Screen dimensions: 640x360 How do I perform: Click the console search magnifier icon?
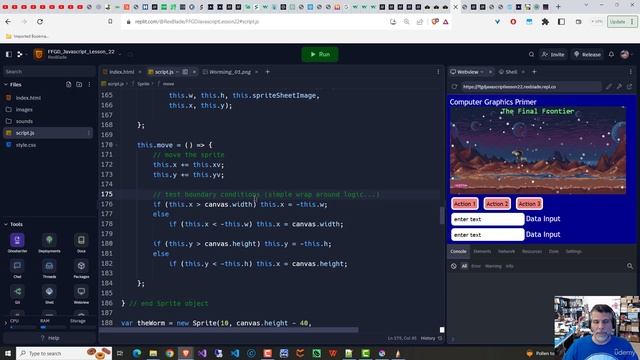(x=630, y=266)
